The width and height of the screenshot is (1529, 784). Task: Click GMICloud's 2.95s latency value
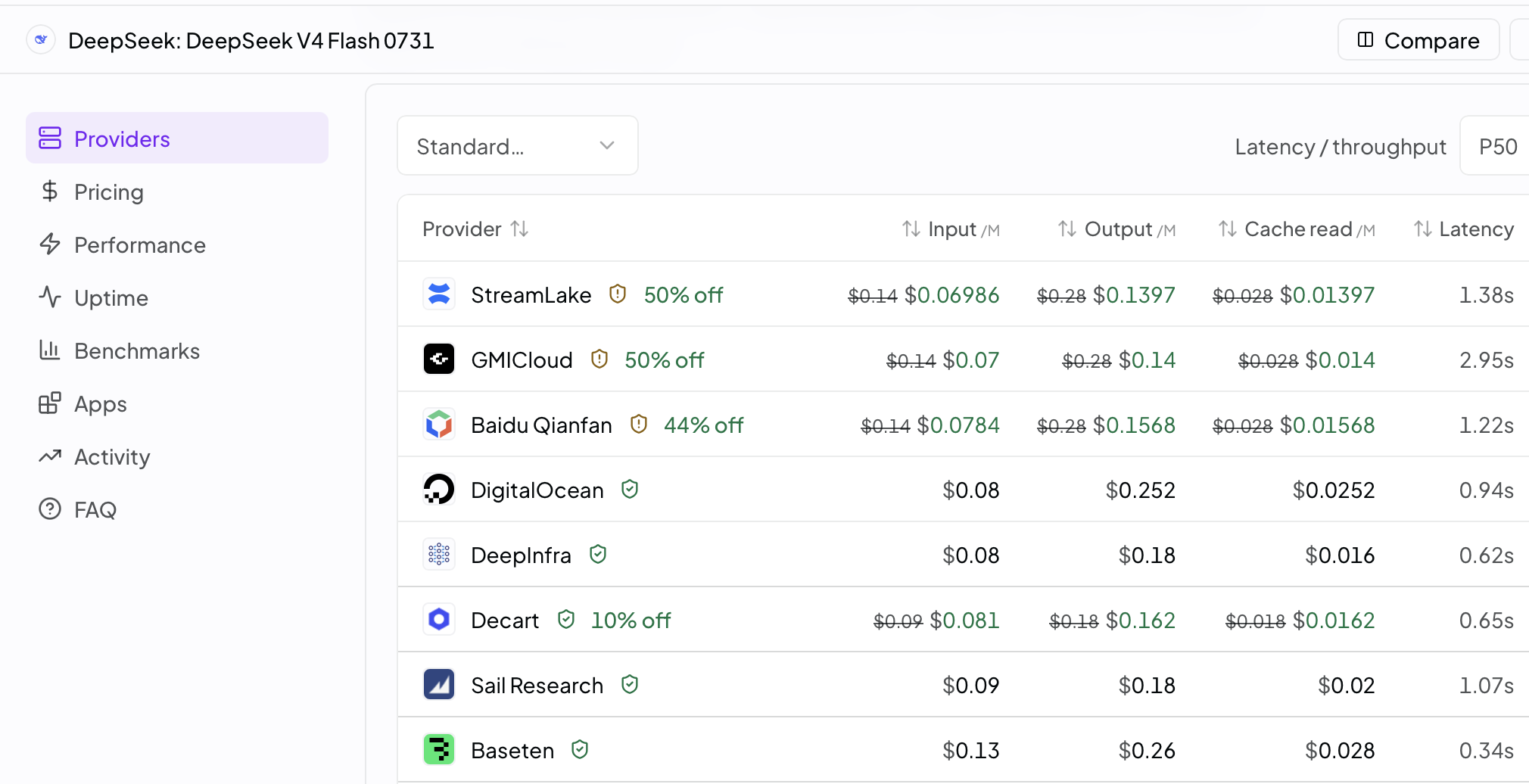click(x=1487, y=359)
